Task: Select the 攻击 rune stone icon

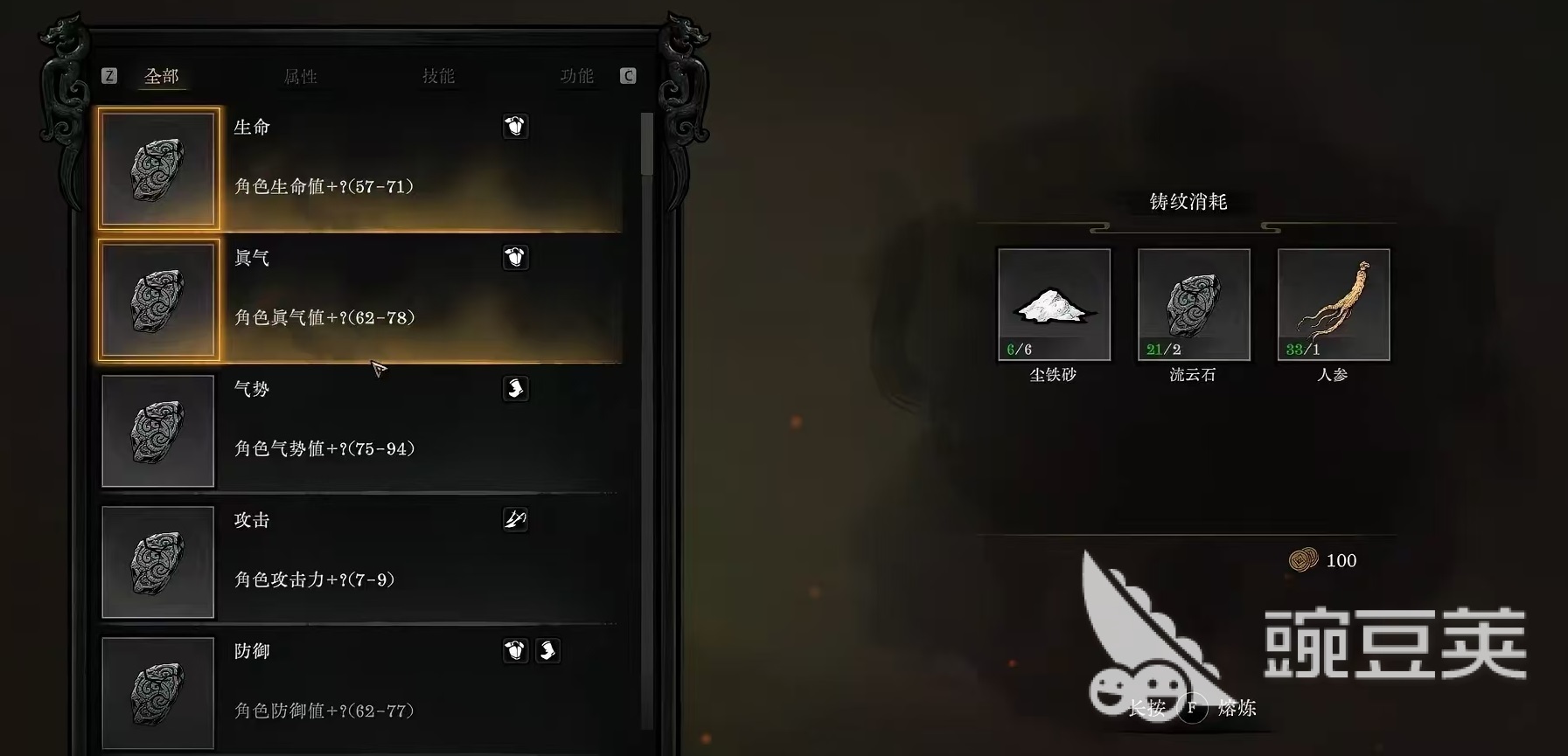Action: point(158,562)
